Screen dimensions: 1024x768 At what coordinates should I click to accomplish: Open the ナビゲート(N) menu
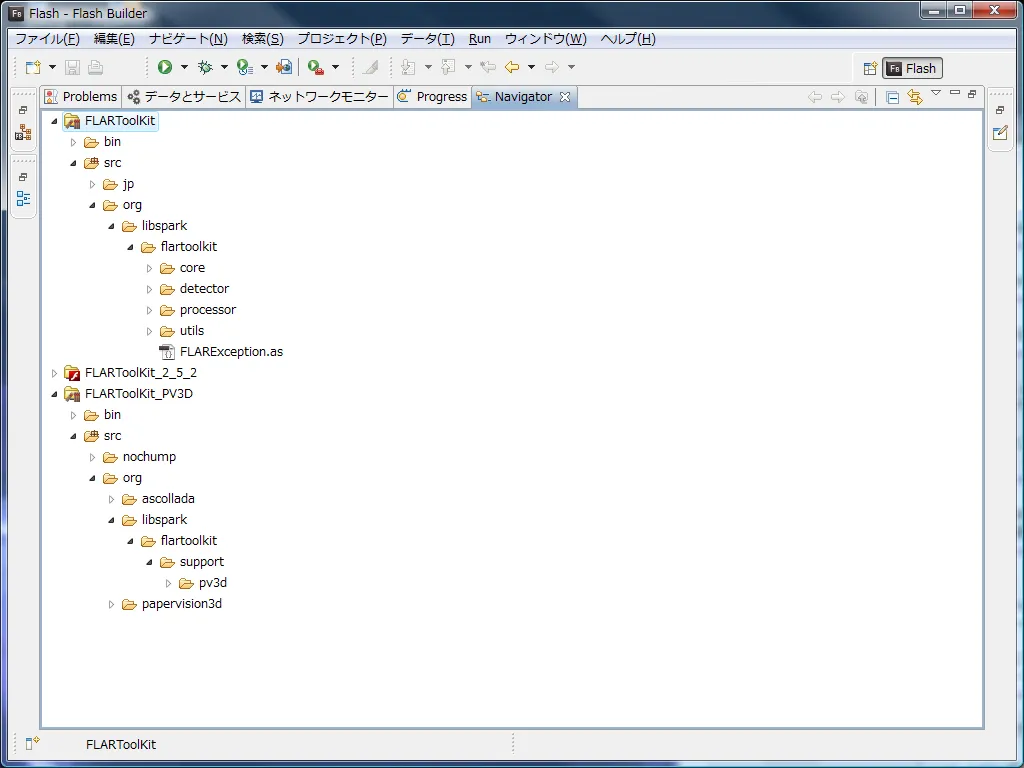[x=188, y=39]
